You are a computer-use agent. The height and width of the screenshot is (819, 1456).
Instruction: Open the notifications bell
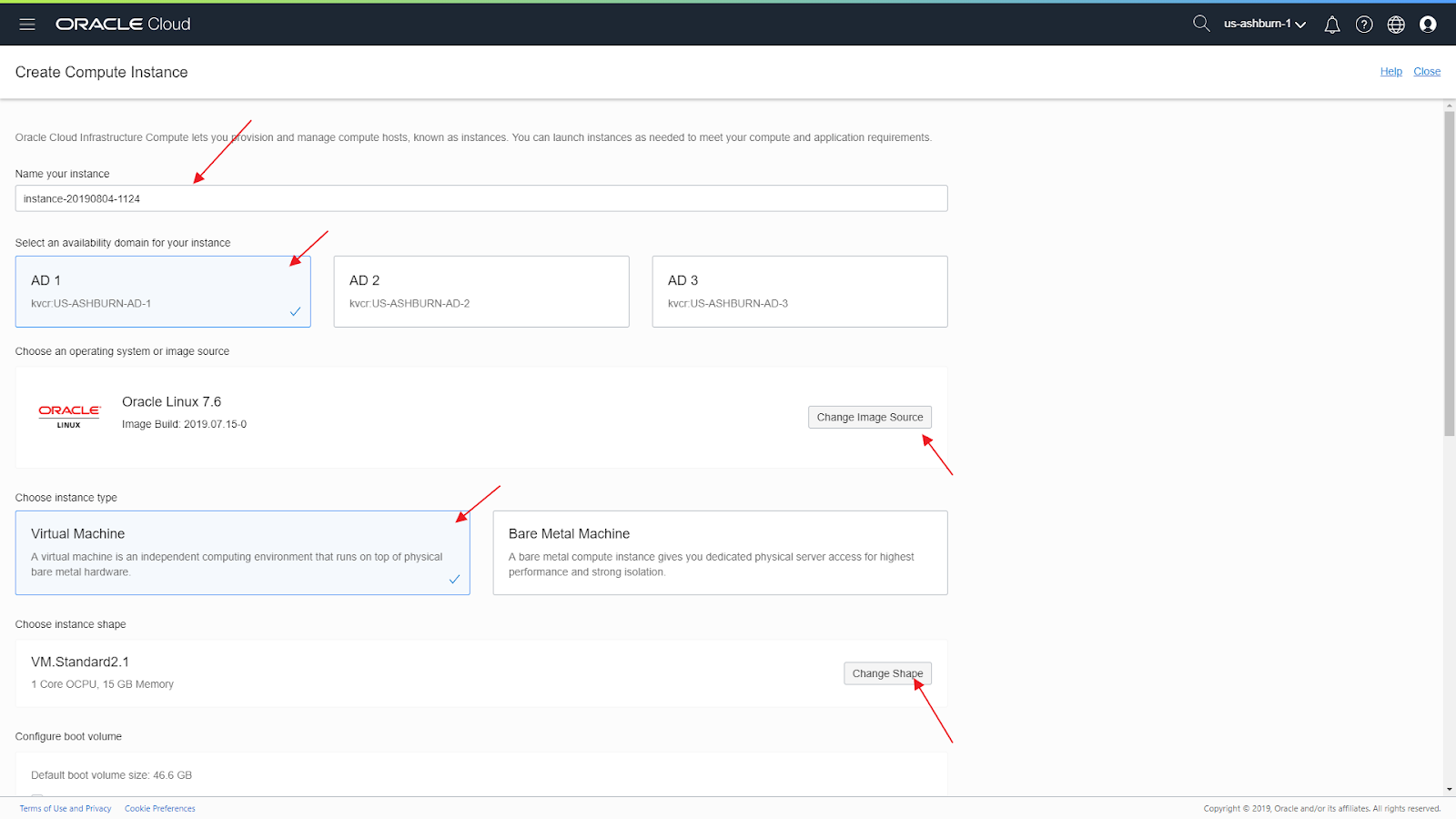coord(1331,24)
